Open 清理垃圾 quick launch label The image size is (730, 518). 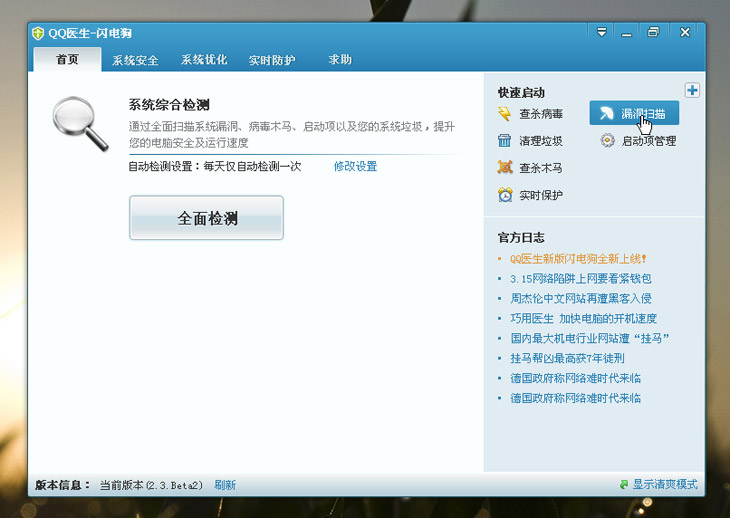[541, 141]
